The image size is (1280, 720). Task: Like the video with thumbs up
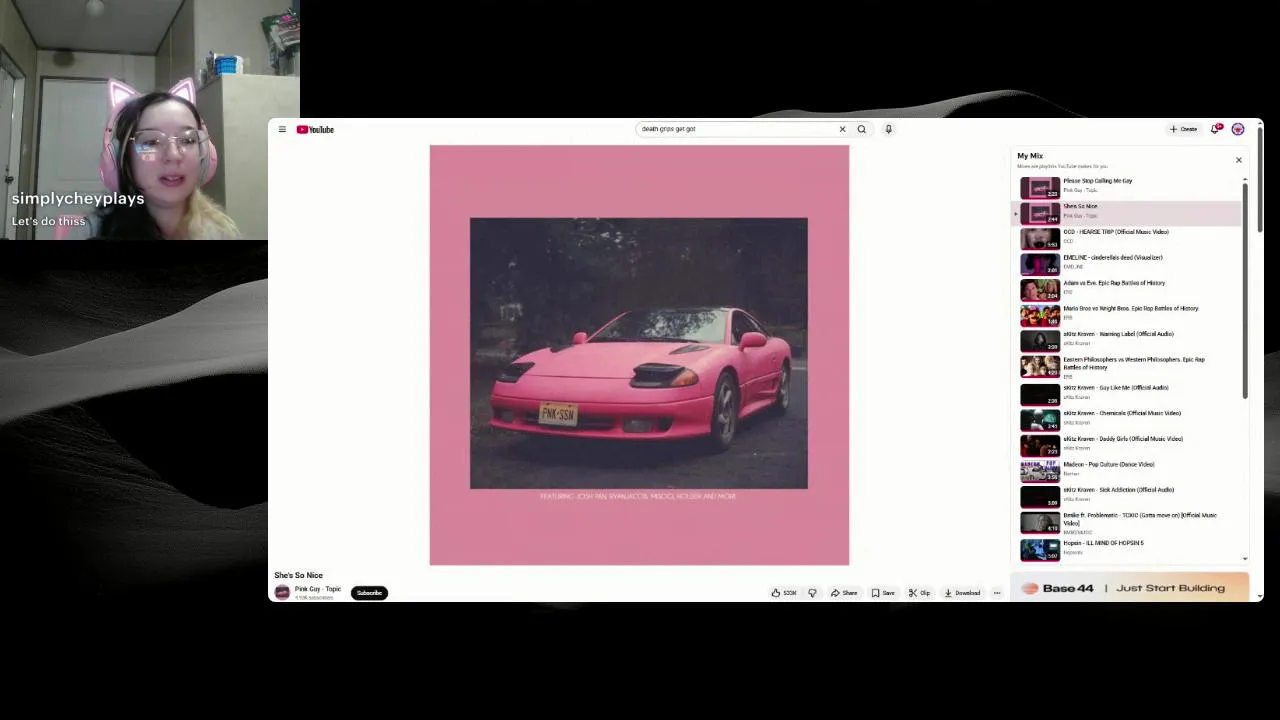784,593
